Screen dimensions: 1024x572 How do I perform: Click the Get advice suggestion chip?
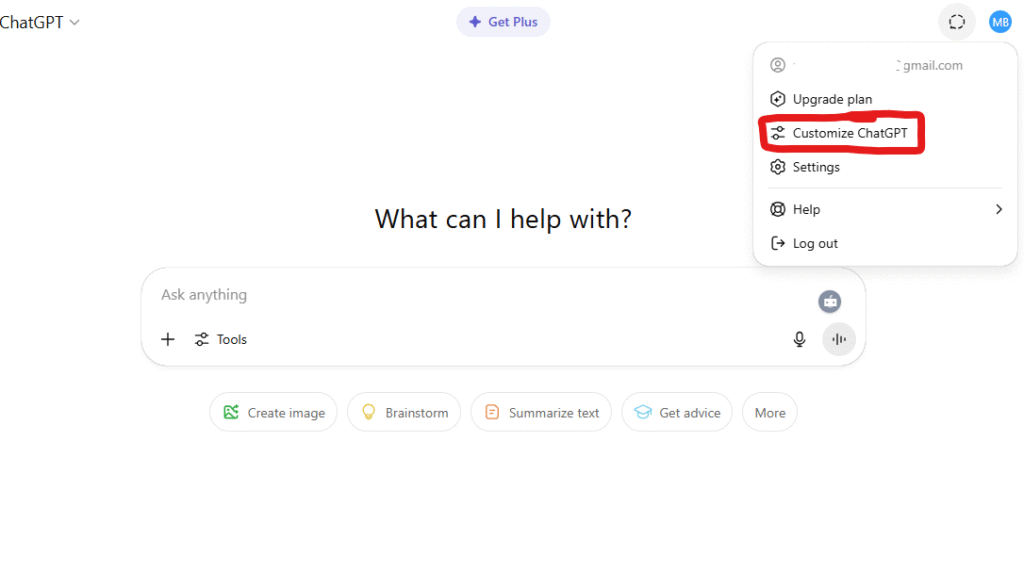tap(677, 413)
